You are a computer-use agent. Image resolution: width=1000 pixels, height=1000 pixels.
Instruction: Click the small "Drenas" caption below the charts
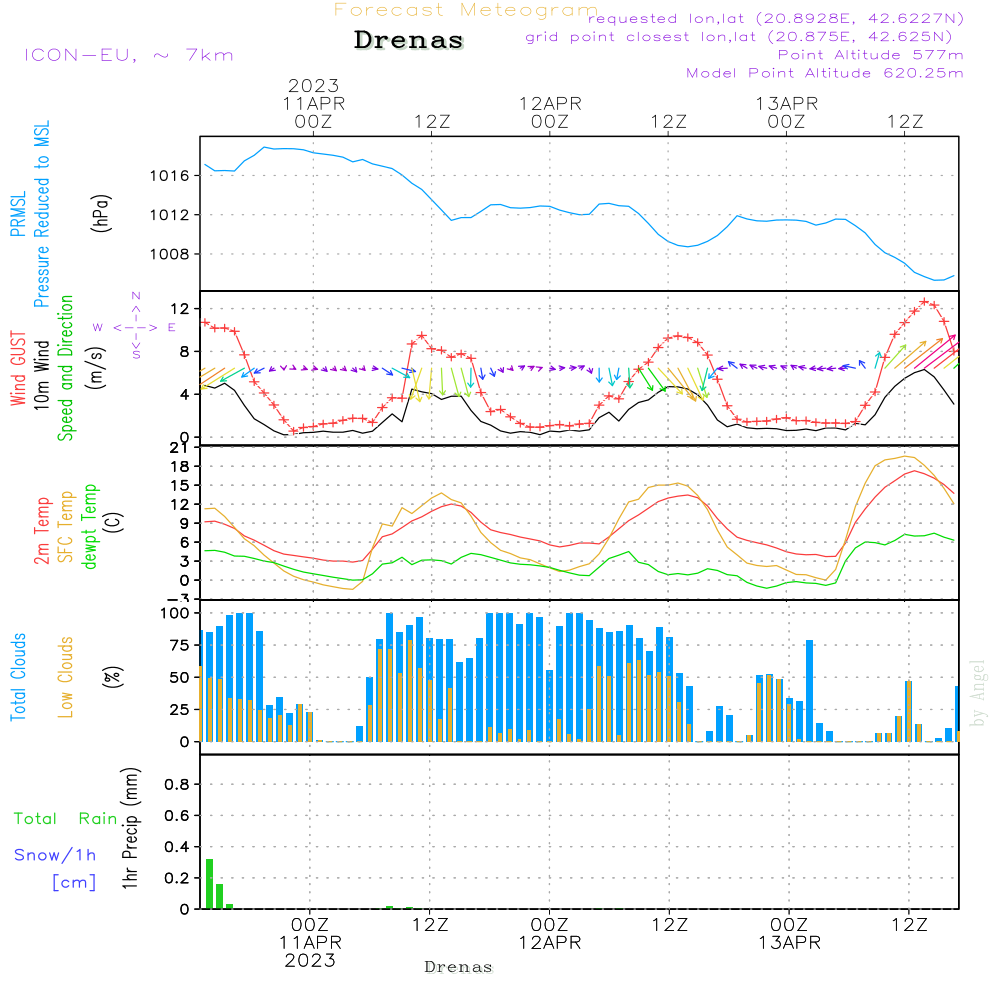click(458, 967)
